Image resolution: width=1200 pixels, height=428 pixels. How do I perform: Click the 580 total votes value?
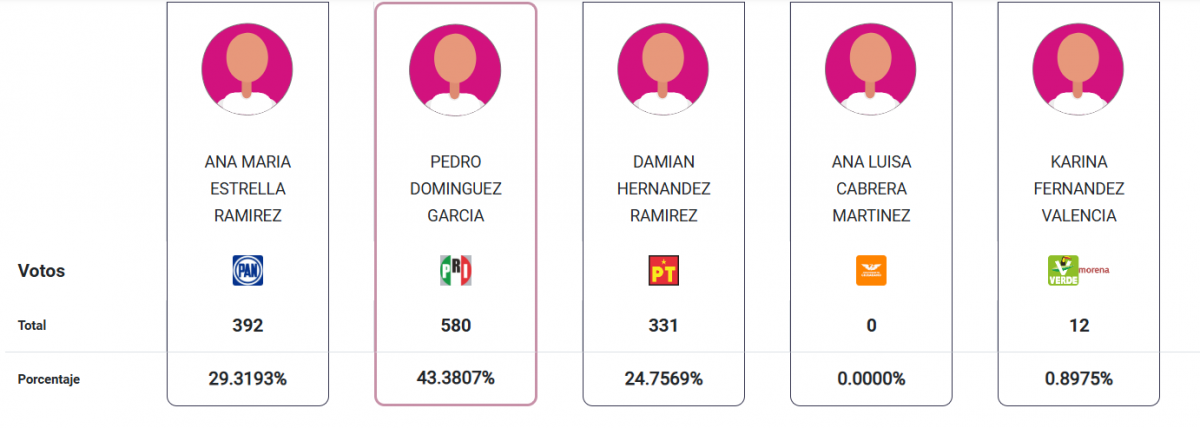(x=455, y=326)
